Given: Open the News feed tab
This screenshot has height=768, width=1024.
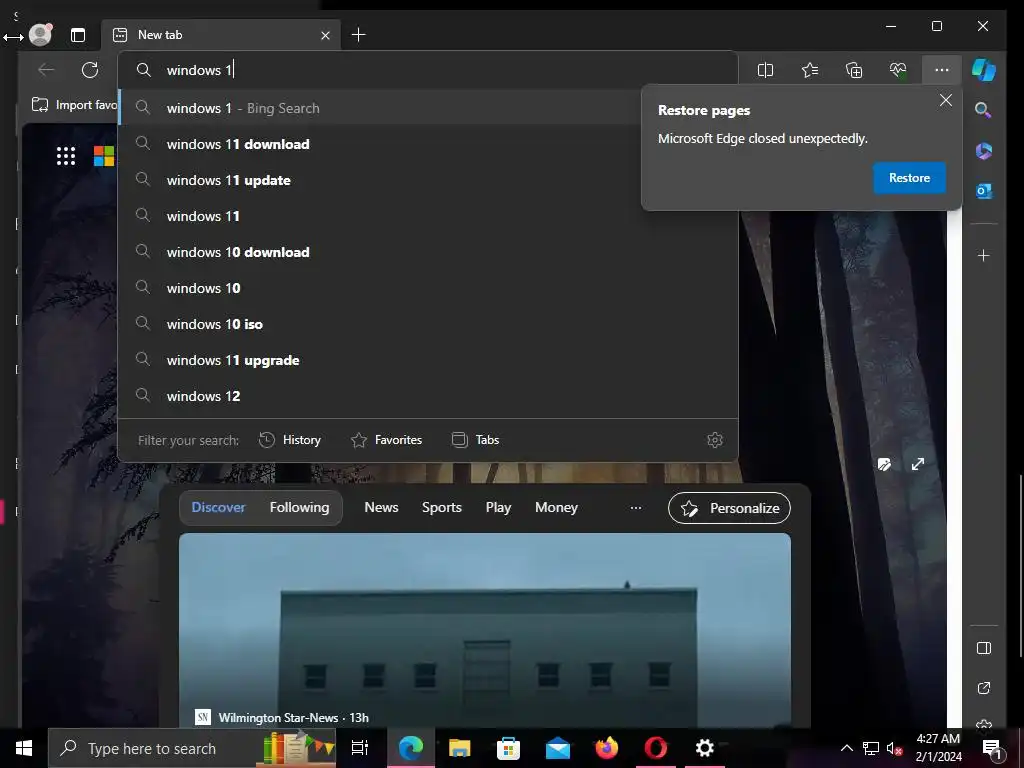Looking at the screenshot, I should pos(381,507).
